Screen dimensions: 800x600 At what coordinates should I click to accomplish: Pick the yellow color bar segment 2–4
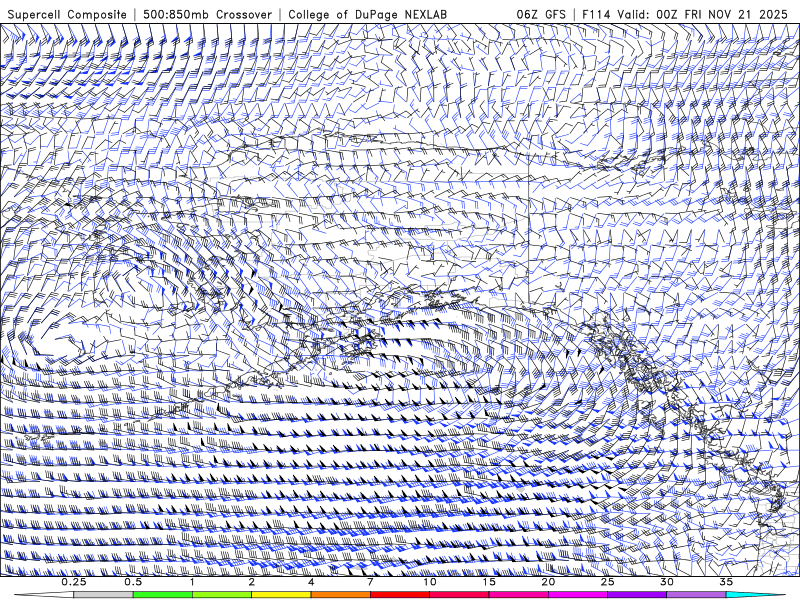[281, 595]
